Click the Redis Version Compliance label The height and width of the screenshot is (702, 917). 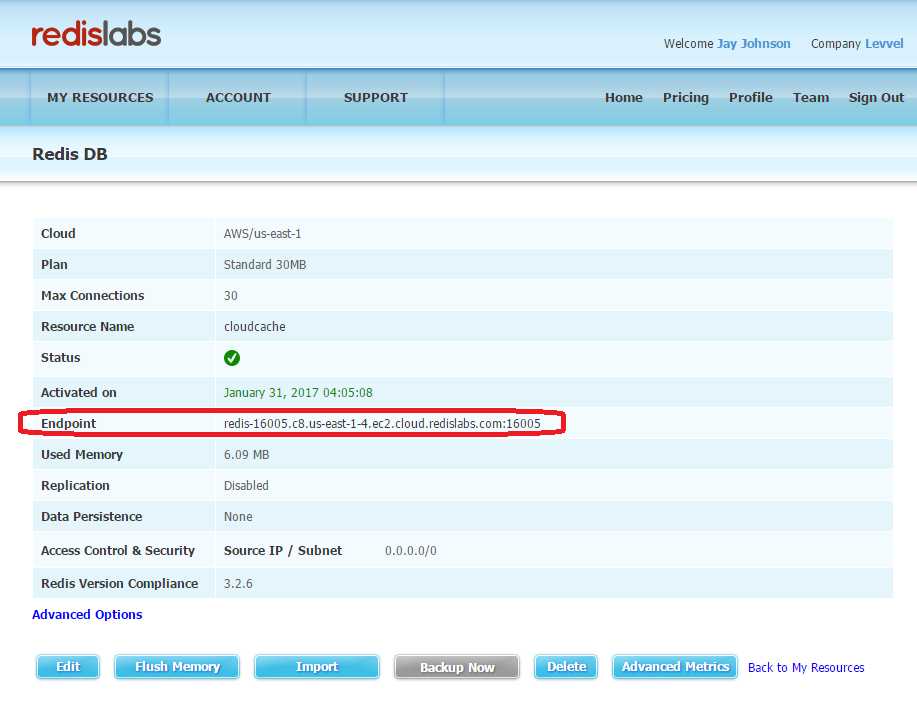119,584
